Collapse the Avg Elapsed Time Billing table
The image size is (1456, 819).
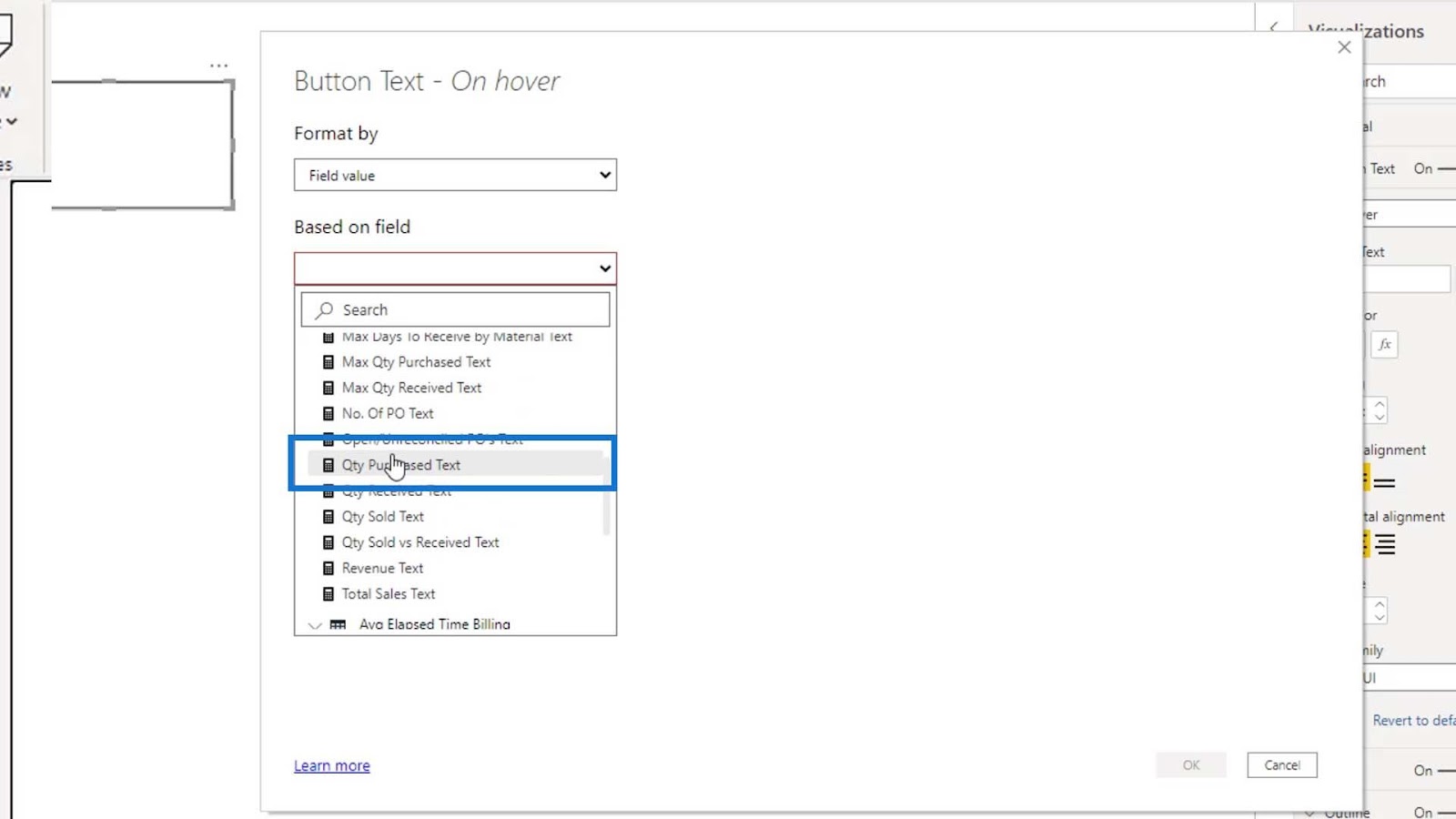pos(315,625)
